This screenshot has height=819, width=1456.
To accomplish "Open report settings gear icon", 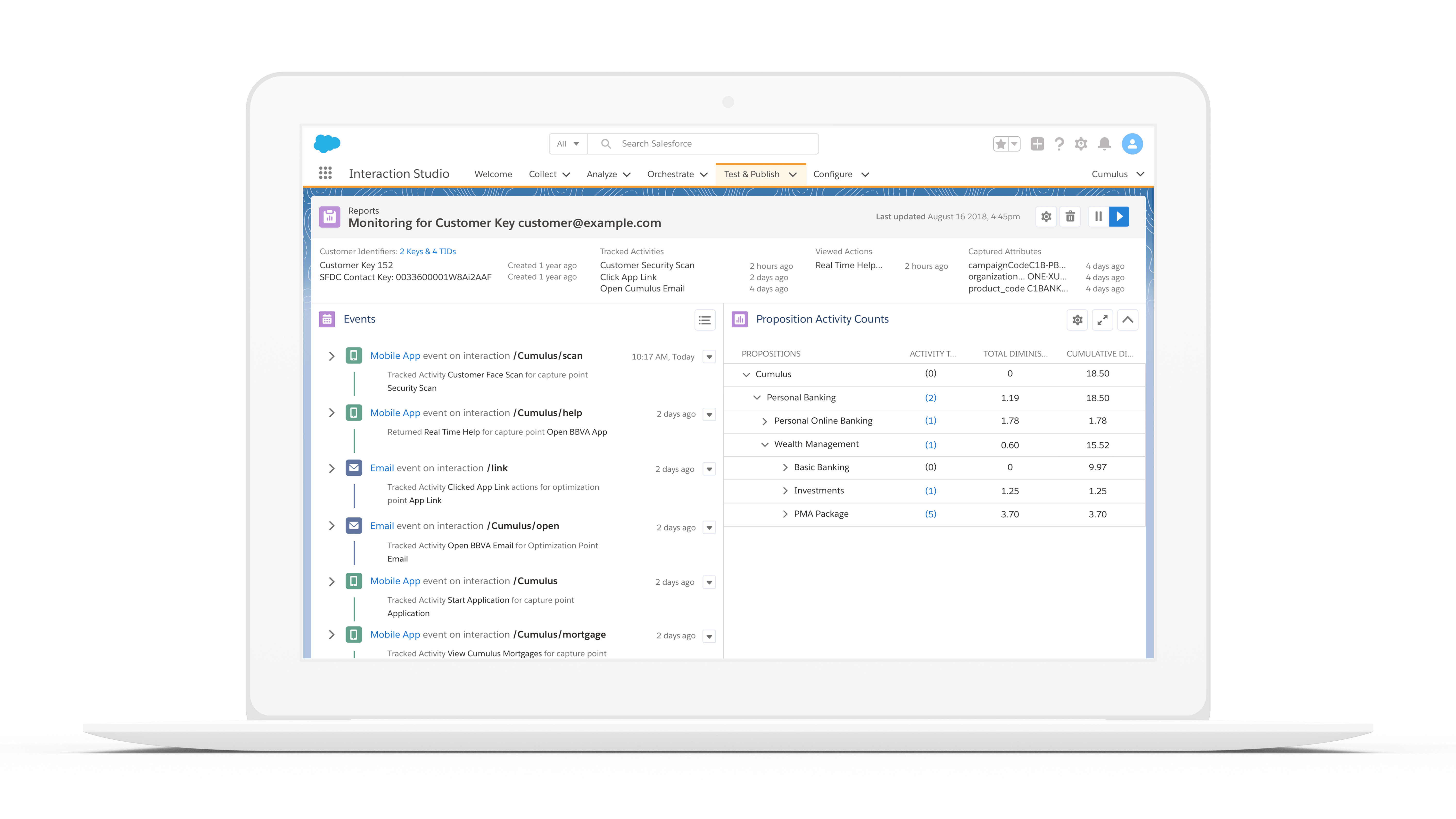I will [x=1046, y=216].
